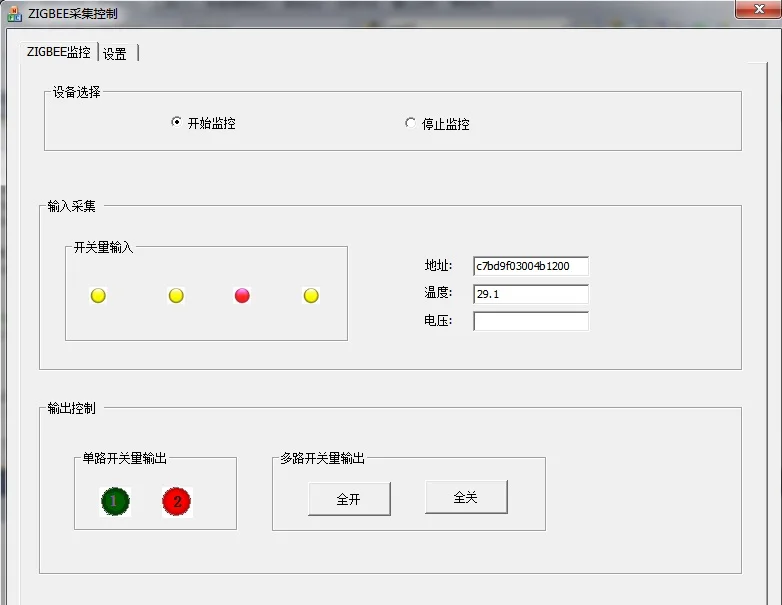The image size is (782, 605).
Task: Click the second yellow switch input indicator
Action: [176, 296]
